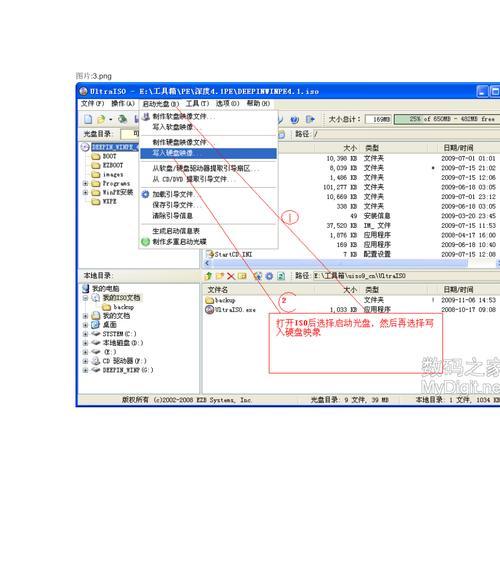The height and width of the screenshot is (566, 500).
Task: Click the new folder icon in local toolbar
Action: pyautogui.click(x=220, y=276)
